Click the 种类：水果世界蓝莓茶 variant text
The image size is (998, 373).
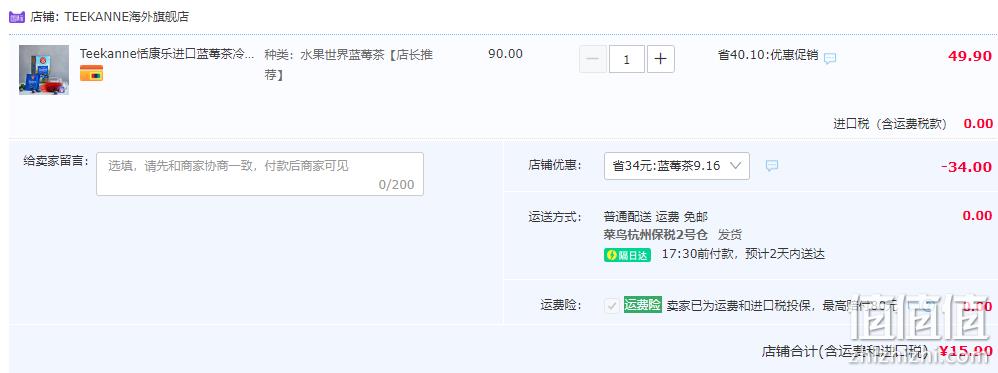tap(349, 65)
